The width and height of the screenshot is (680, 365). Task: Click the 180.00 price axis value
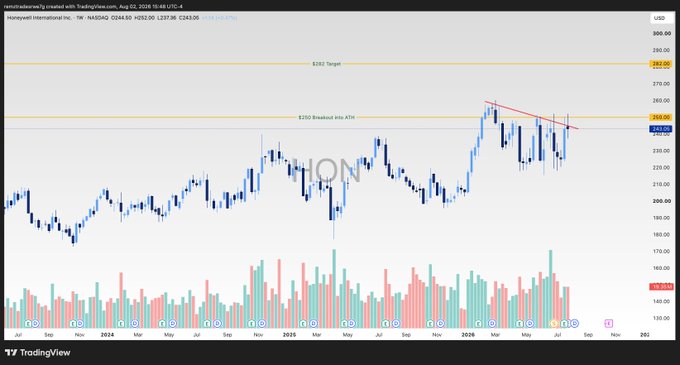pos(662,235)
